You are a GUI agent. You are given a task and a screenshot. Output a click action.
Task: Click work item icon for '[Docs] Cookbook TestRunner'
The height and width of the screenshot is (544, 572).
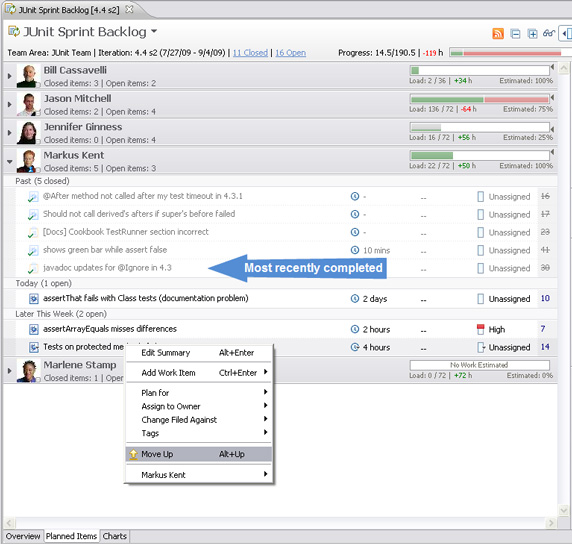pos(33,232)
